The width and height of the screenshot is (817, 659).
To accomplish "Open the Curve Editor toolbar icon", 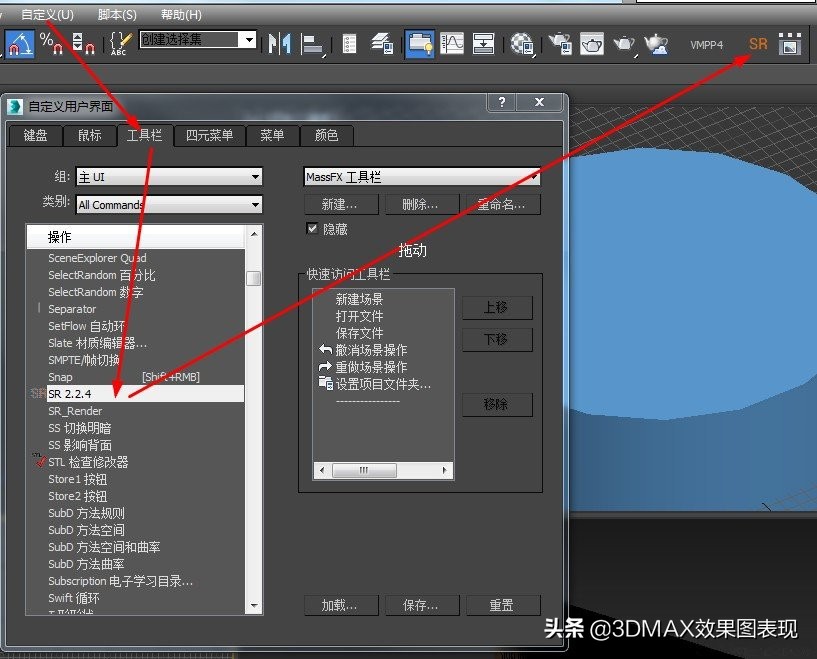I will [453, 45].
